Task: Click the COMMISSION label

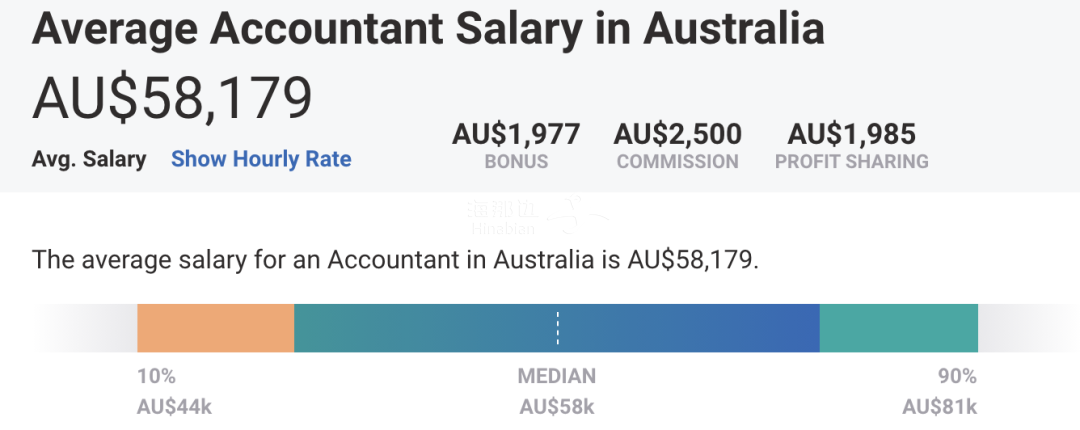Action: pyautogui.click(x=678, y=161)
